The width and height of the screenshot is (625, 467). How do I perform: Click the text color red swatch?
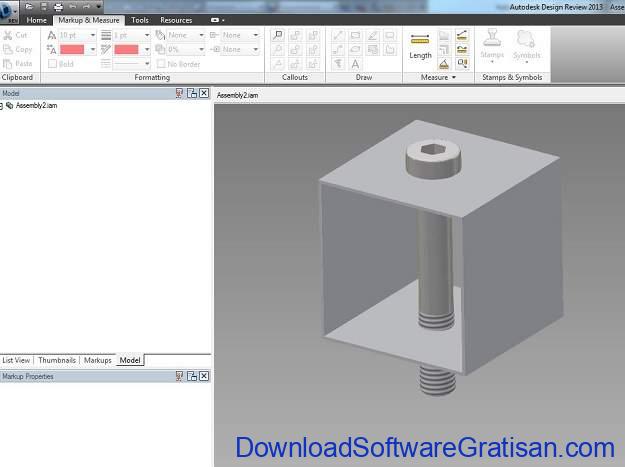pos(72,49)
